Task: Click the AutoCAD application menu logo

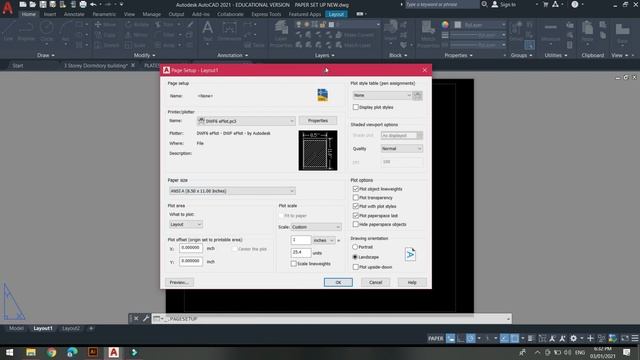Action: click(7, 8)
